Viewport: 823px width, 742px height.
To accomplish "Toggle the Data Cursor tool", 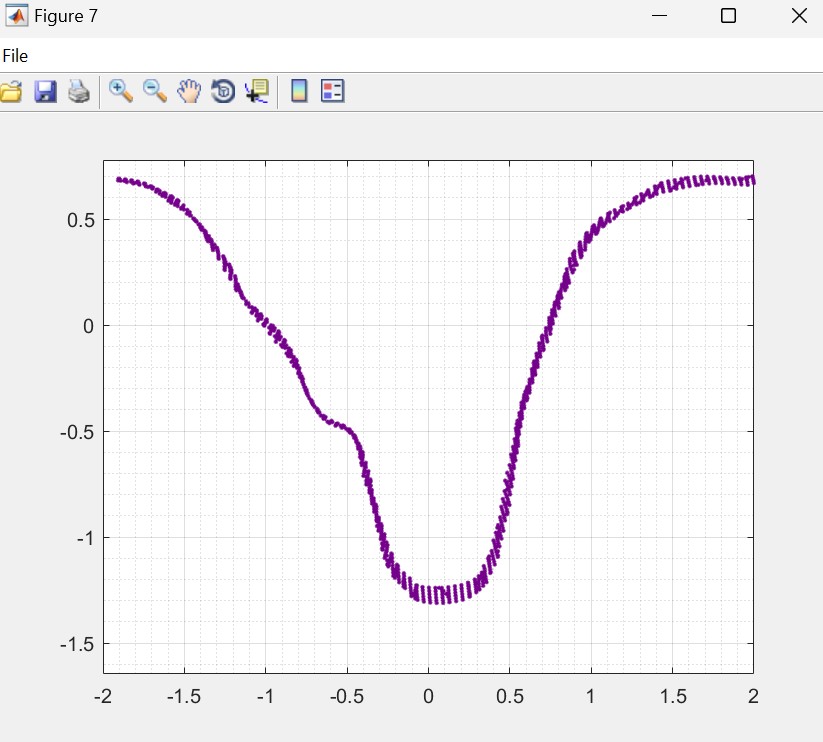I will (x=257, y=92).
